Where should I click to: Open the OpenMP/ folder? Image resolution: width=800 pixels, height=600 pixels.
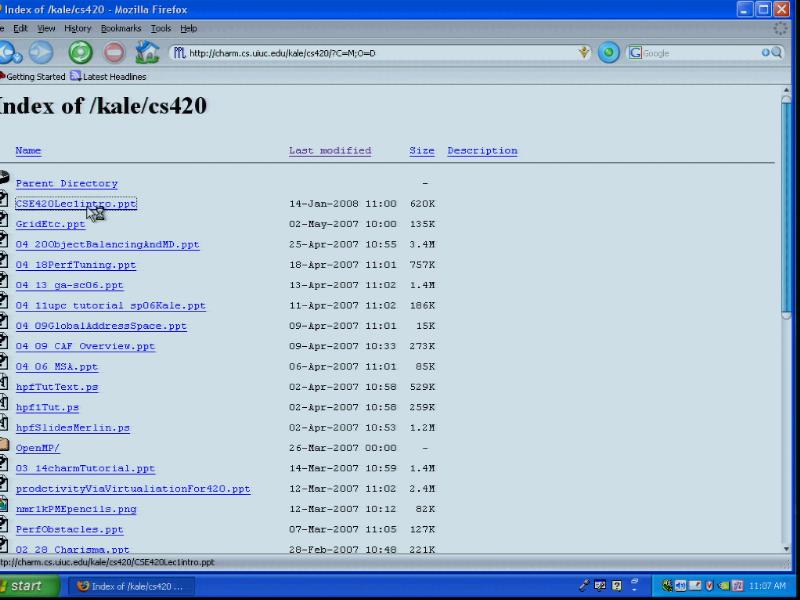click(x=37, y=448)
